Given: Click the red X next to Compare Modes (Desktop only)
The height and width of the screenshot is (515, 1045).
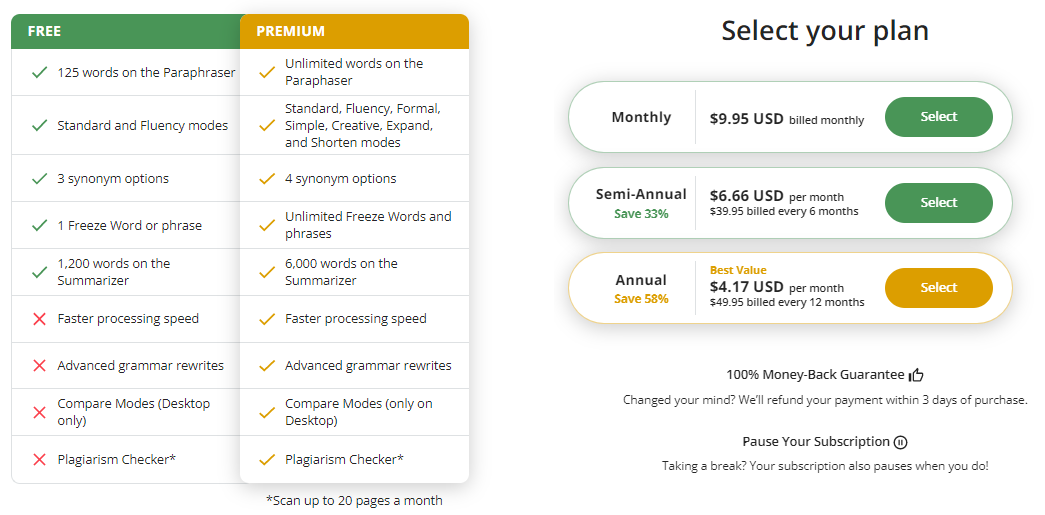Looking at the screenshot, I should click(40, 412).
